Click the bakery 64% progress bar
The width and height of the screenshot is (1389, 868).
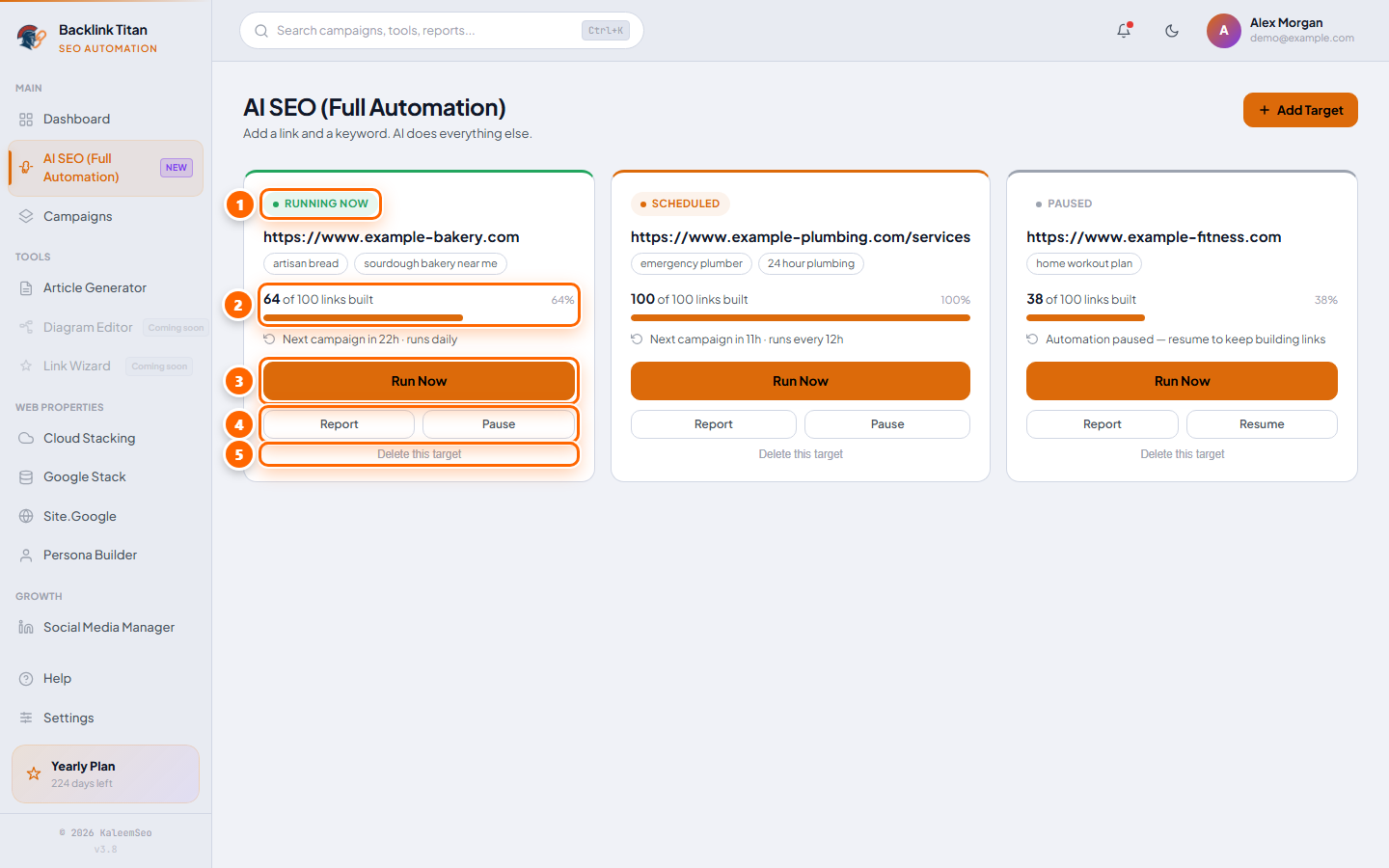pyautogui.click(x=419, y=317)
